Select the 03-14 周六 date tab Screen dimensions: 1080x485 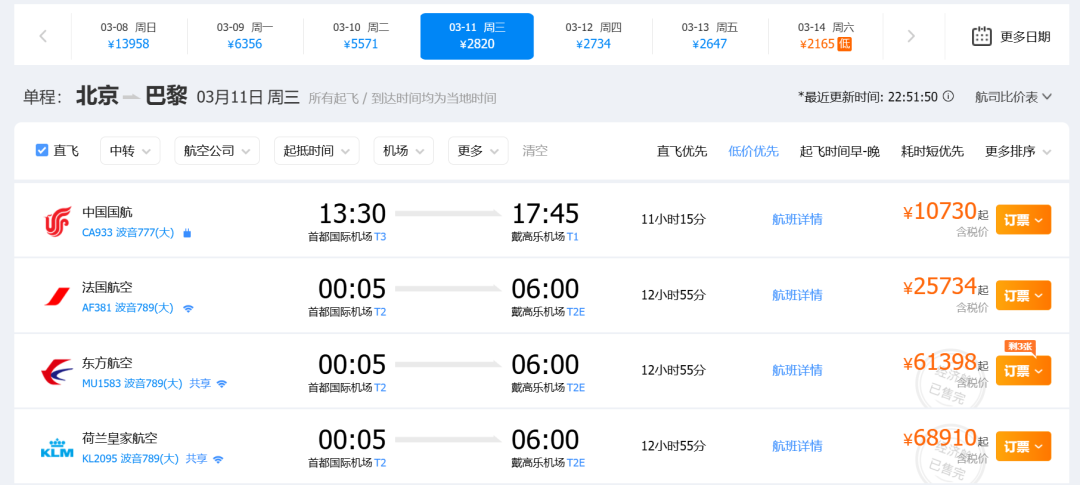825,36
